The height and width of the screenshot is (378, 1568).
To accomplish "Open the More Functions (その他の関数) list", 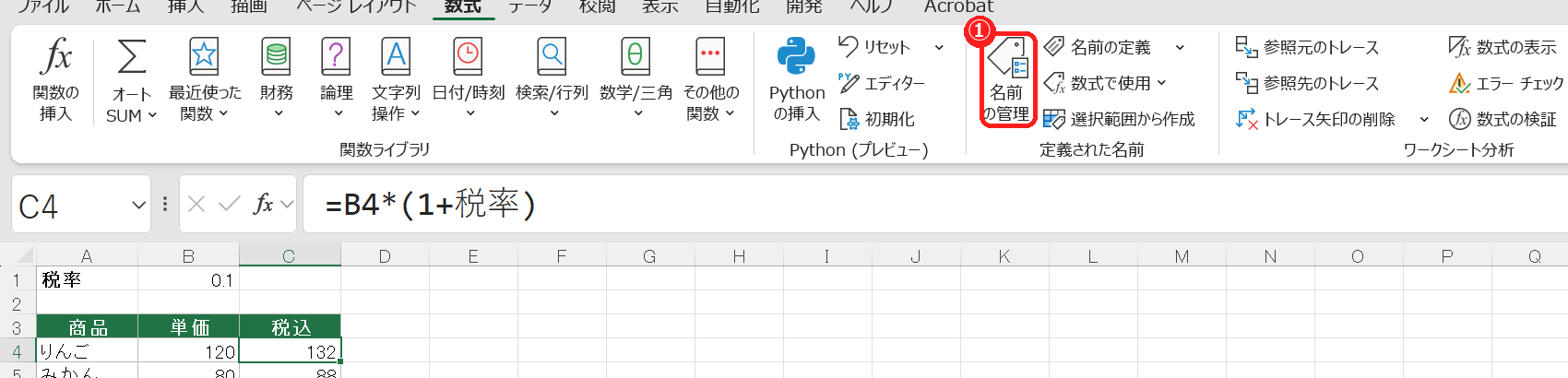I will pyautogui.click(x=710, y=80).
